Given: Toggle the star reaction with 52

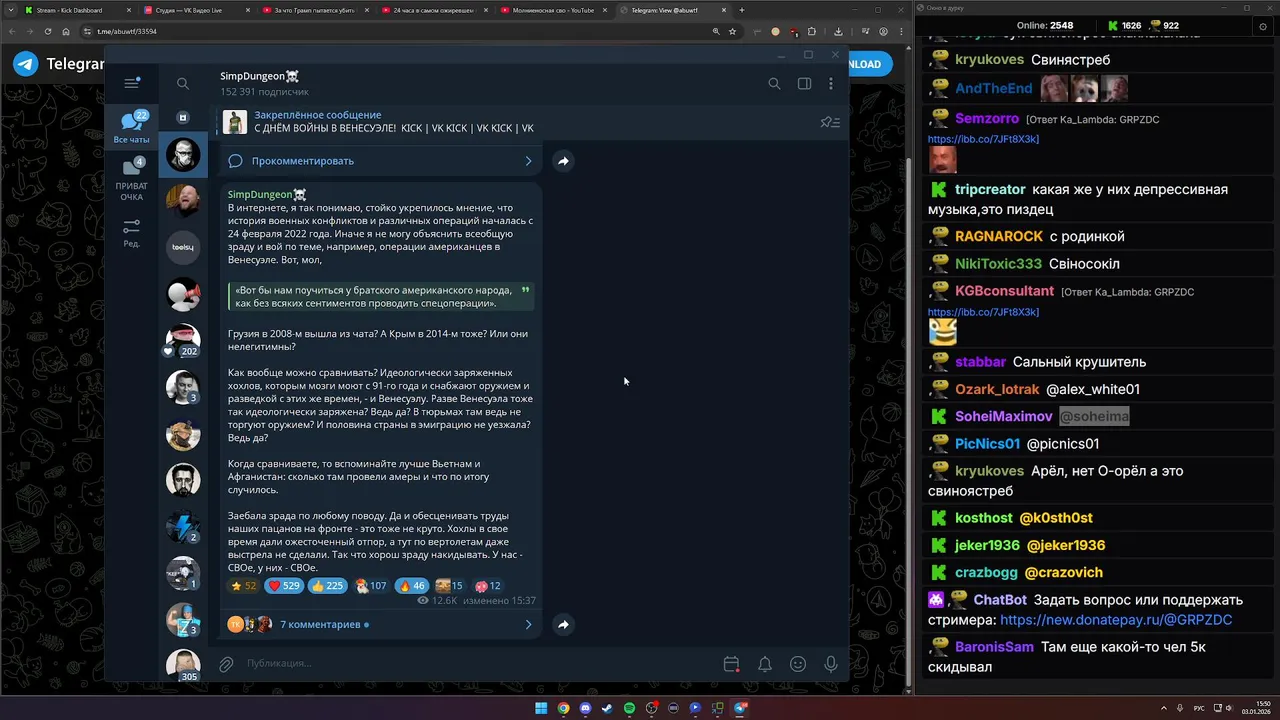Looking at the screenshot, I should coord(243,586).
